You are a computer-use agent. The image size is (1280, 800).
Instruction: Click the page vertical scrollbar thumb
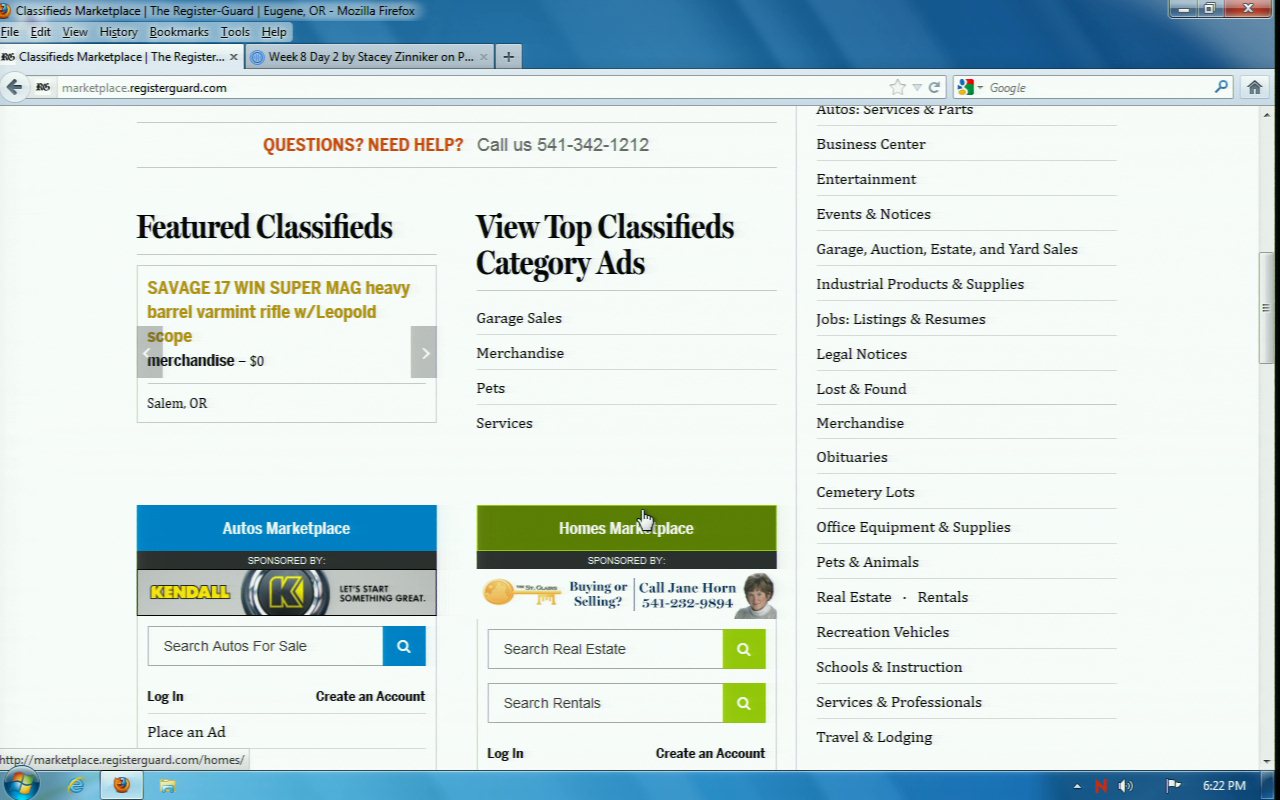[x=1267, y=308]
